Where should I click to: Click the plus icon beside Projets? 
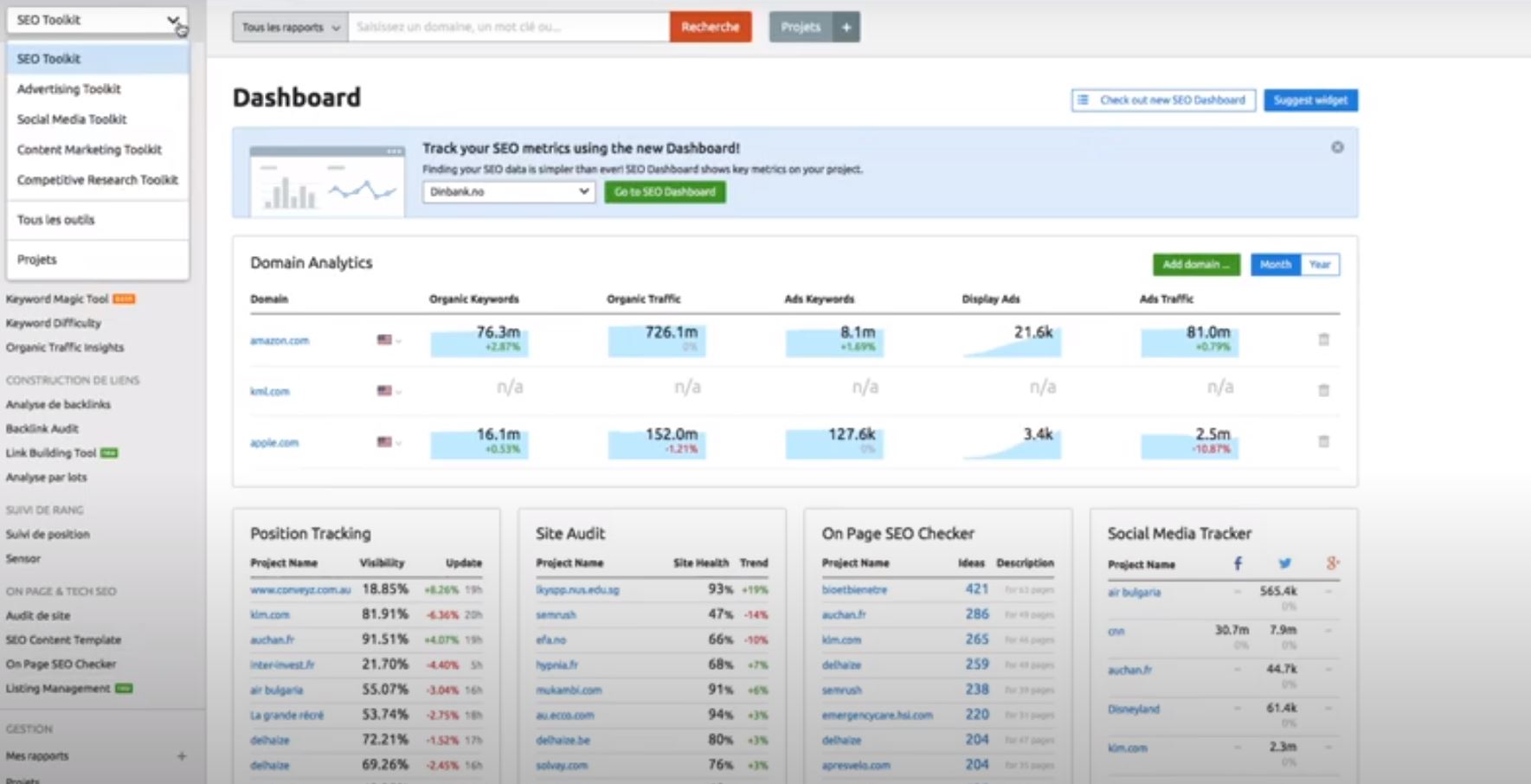pos(846,27)
